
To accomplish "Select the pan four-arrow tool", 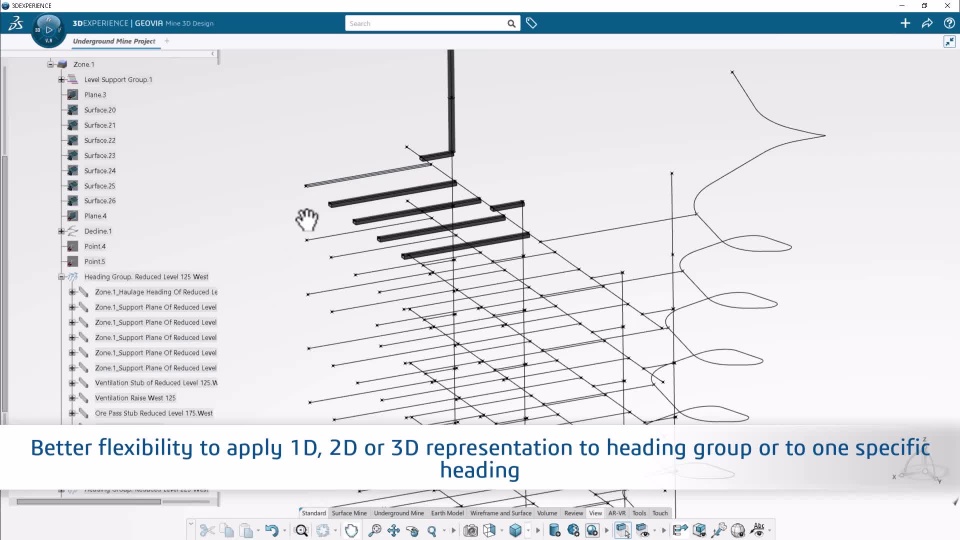I will [394, 530].
